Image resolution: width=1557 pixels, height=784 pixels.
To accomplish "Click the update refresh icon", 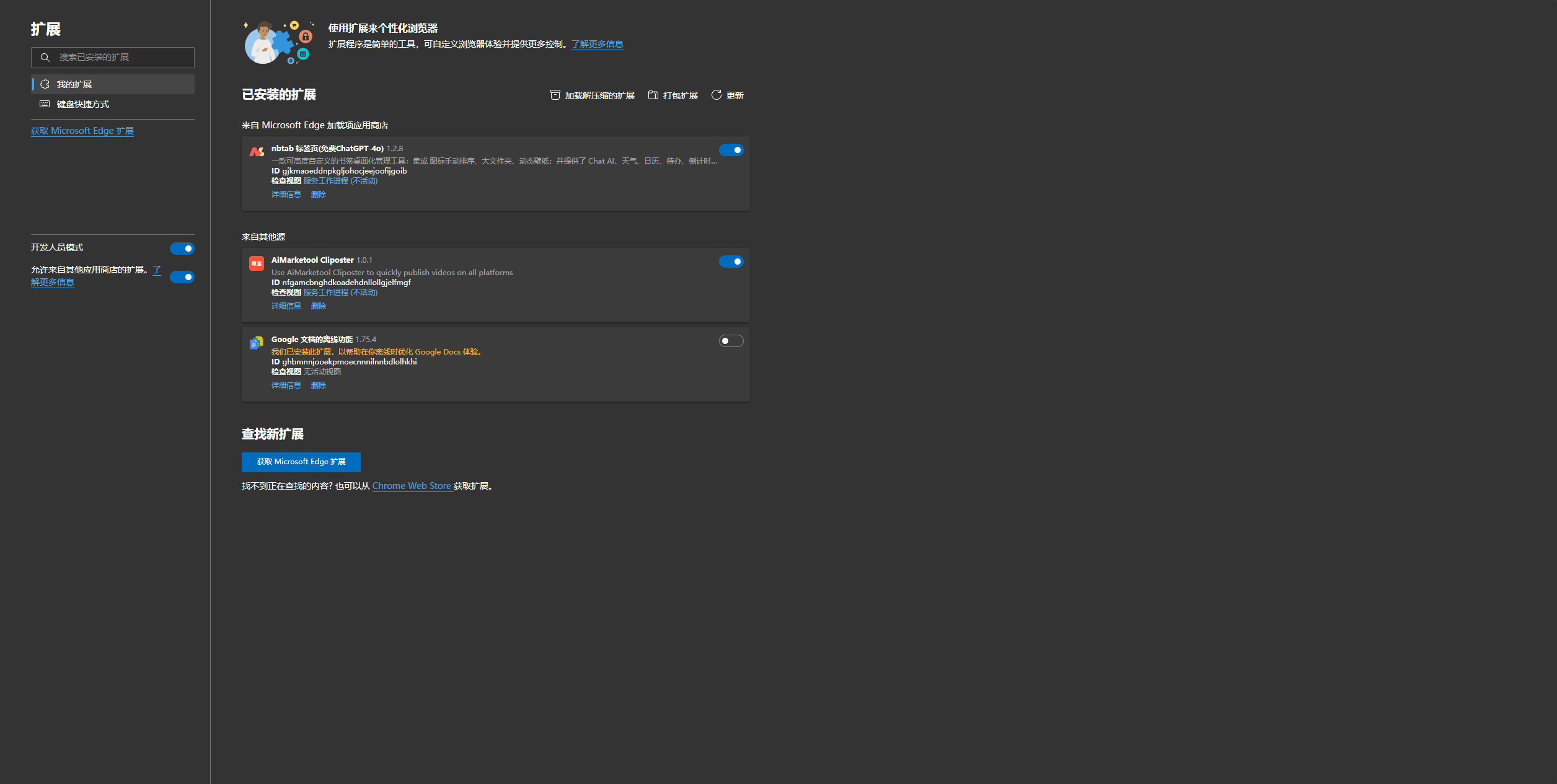I will (717, 95).
